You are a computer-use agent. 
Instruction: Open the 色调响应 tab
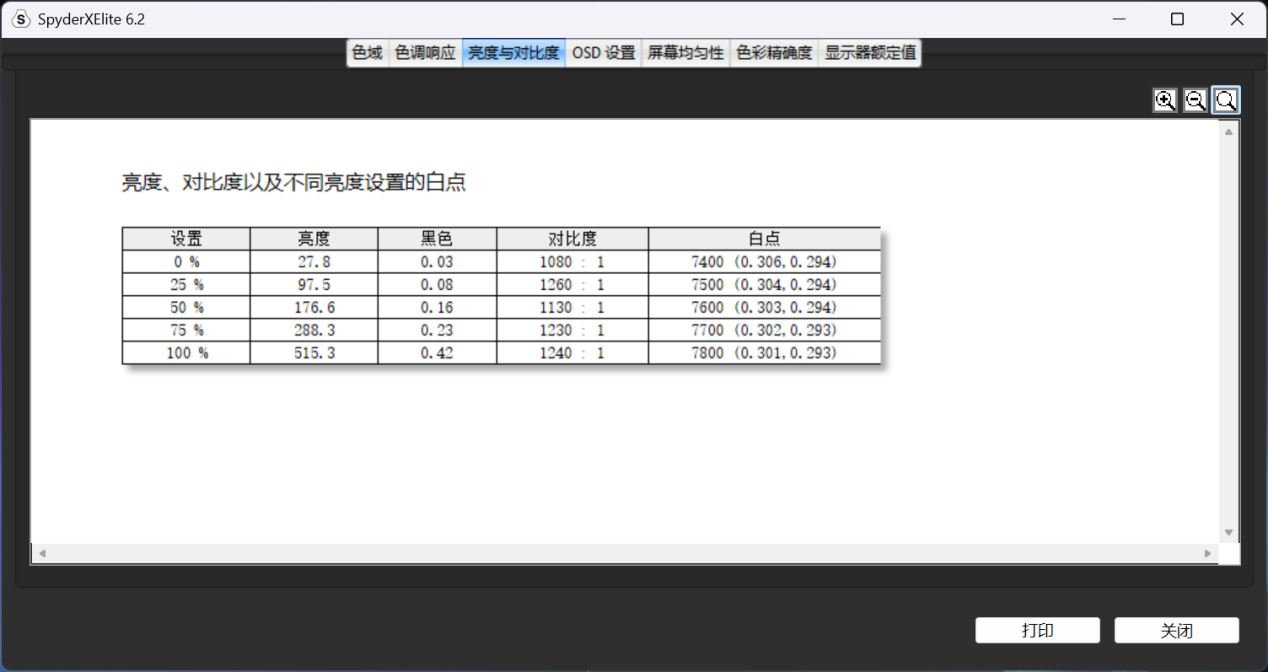[425, 53]
